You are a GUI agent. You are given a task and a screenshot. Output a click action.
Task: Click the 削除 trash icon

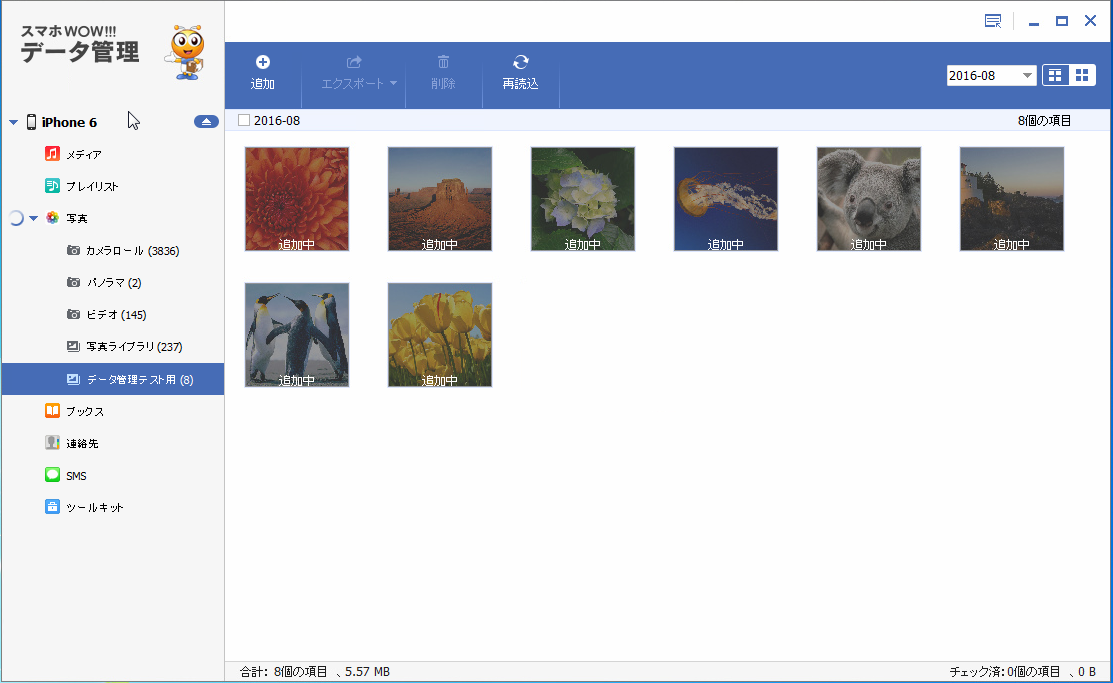point(443,62)
